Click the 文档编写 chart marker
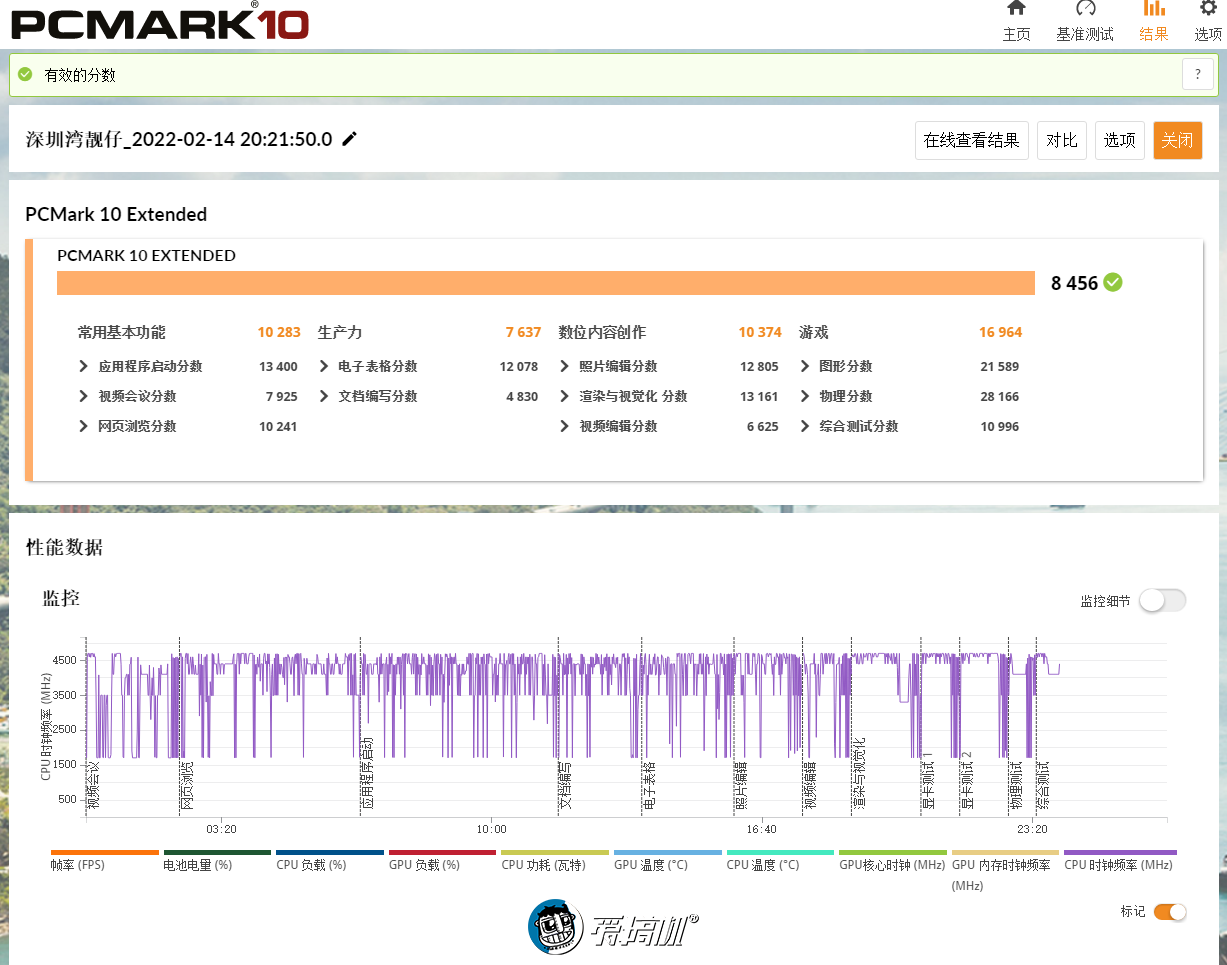 click(x=565, y=786)
